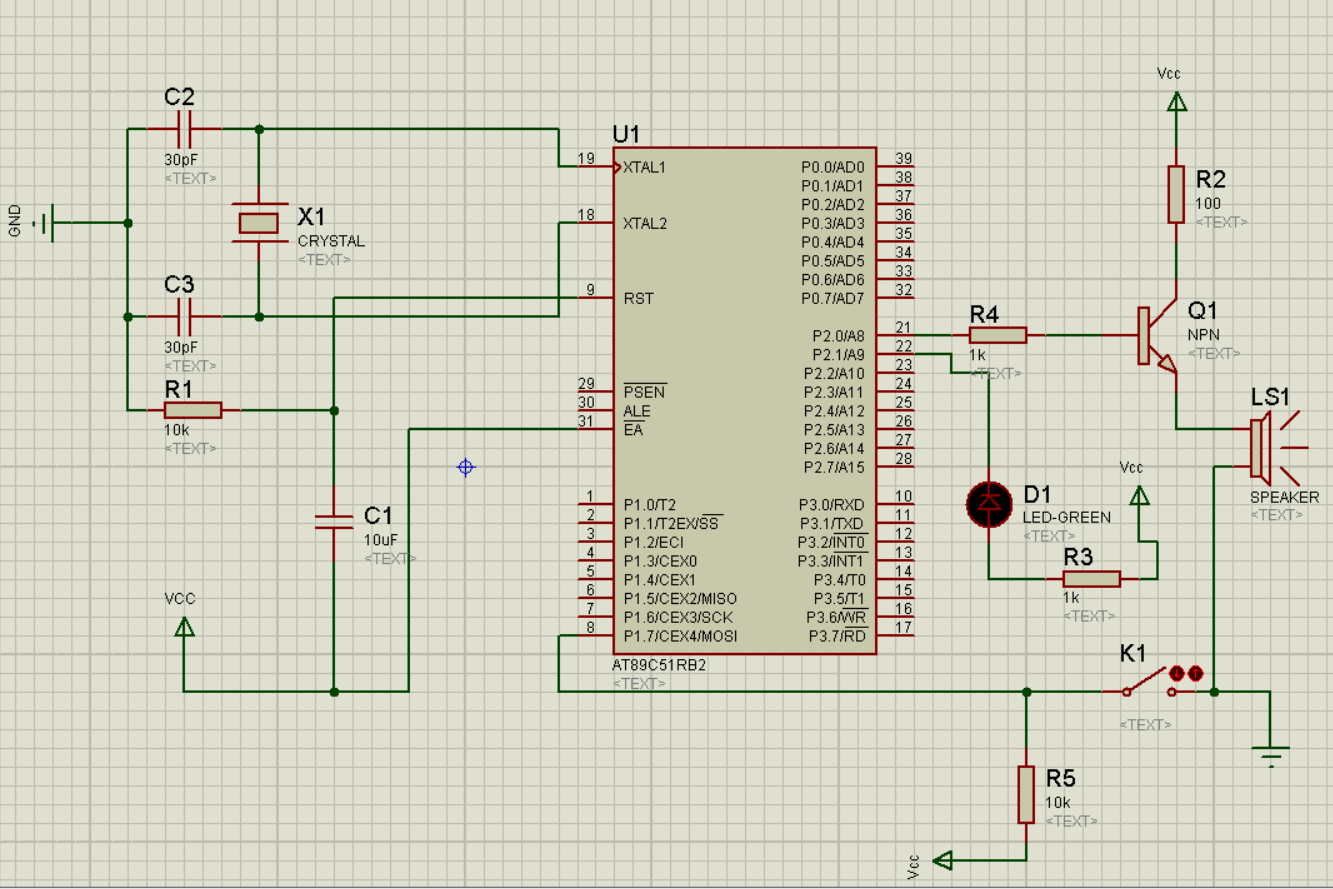Image resolution: width=1333 pixels, height=889 pixels.
Task: Select resistor R5 10k body
Action: pyautogui.click(x=1026, y=794)
